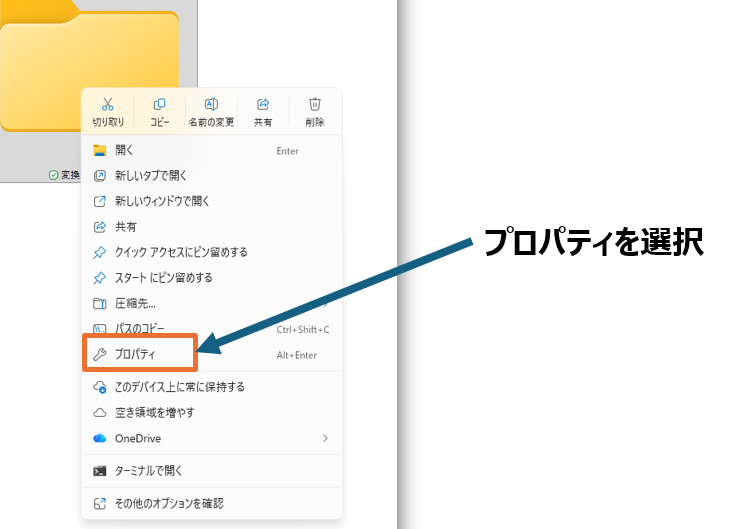Viewport: 736px width, 529px height.
Task: Select ターミナルで開く entry
Action: (x=211, y=471)
